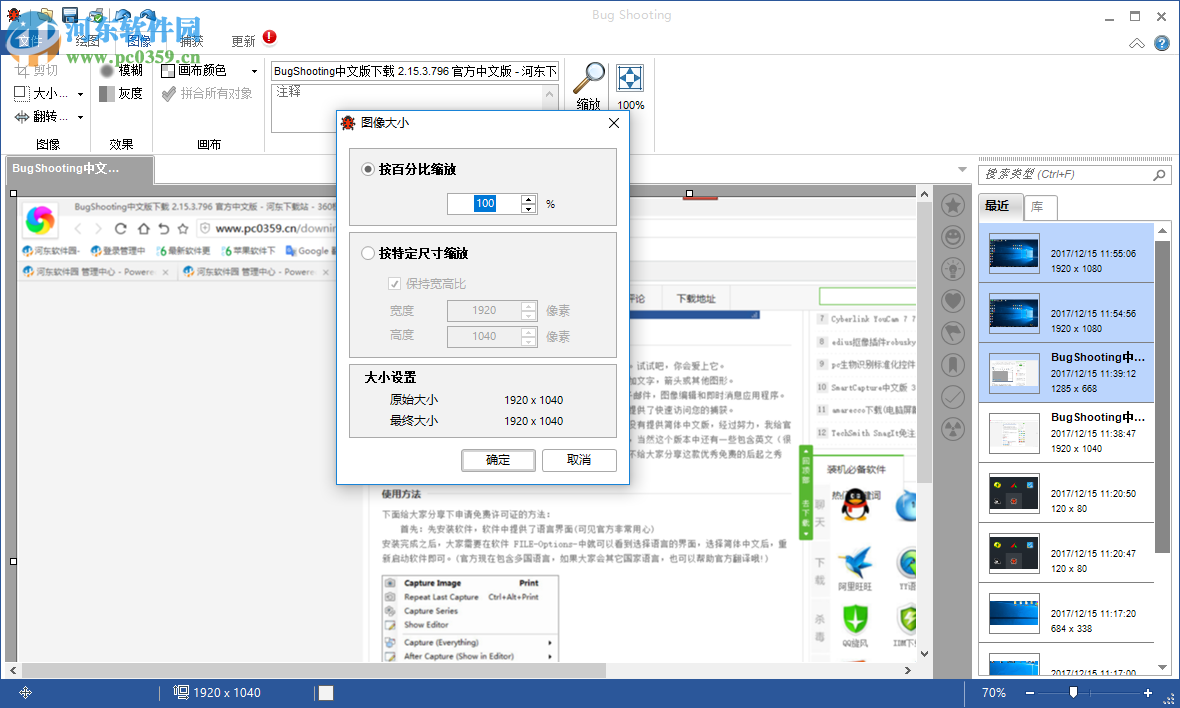Apply the 灰度 (grayscale) effect icon
Viewport: 1180px width, 708px height.
coord(107,94)
